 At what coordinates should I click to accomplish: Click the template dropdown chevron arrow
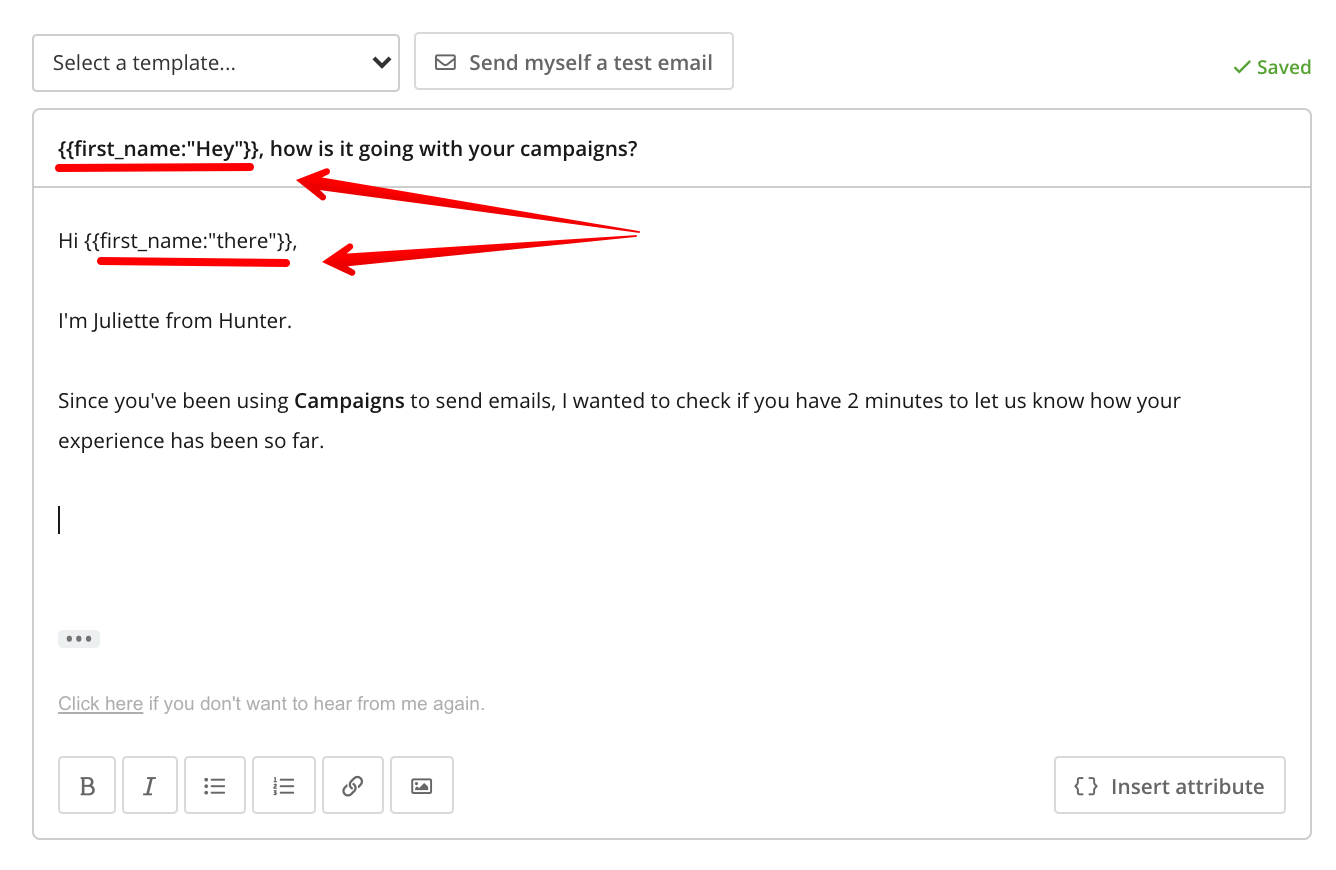[381, 61]
